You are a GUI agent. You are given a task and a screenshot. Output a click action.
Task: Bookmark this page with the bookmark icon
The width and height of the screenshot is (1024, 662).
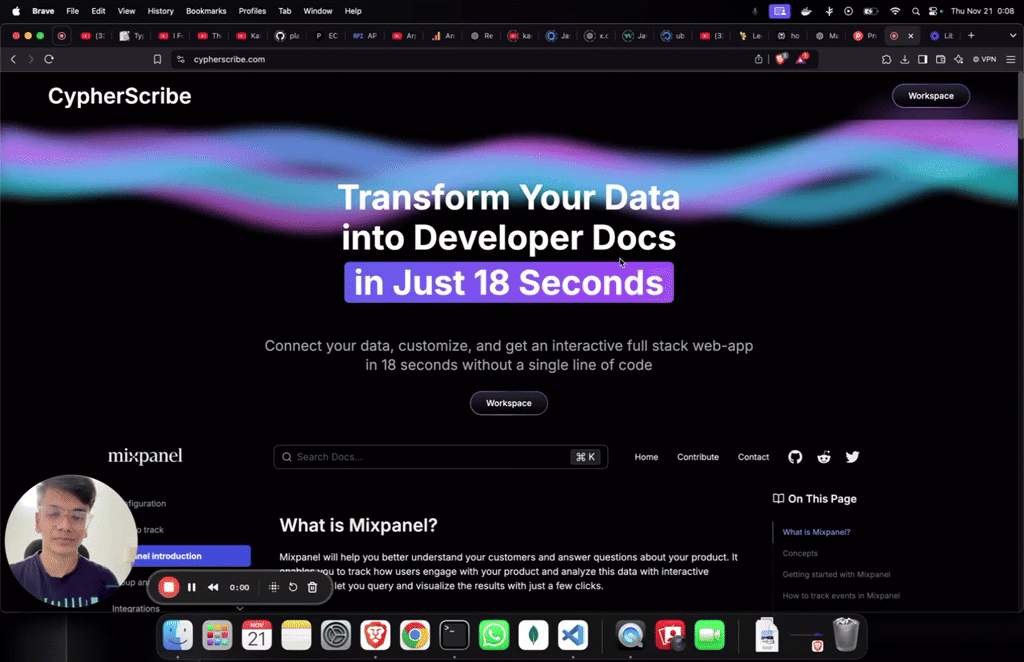pyautogui.click(x=157, y=59)
